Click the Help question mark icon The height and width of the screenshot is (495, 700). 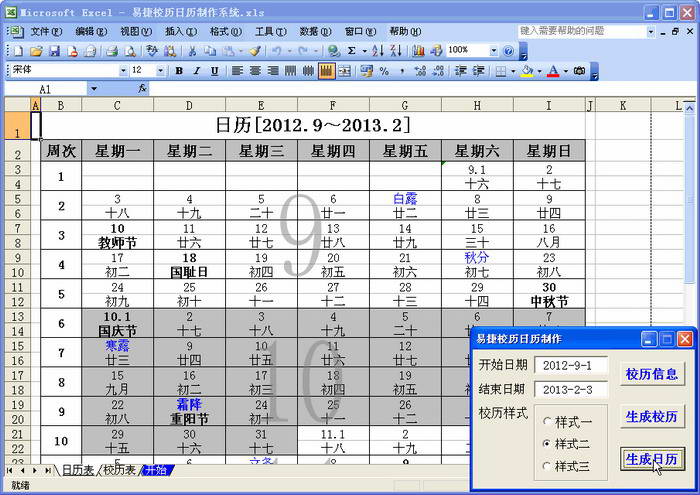coord(508,51)
